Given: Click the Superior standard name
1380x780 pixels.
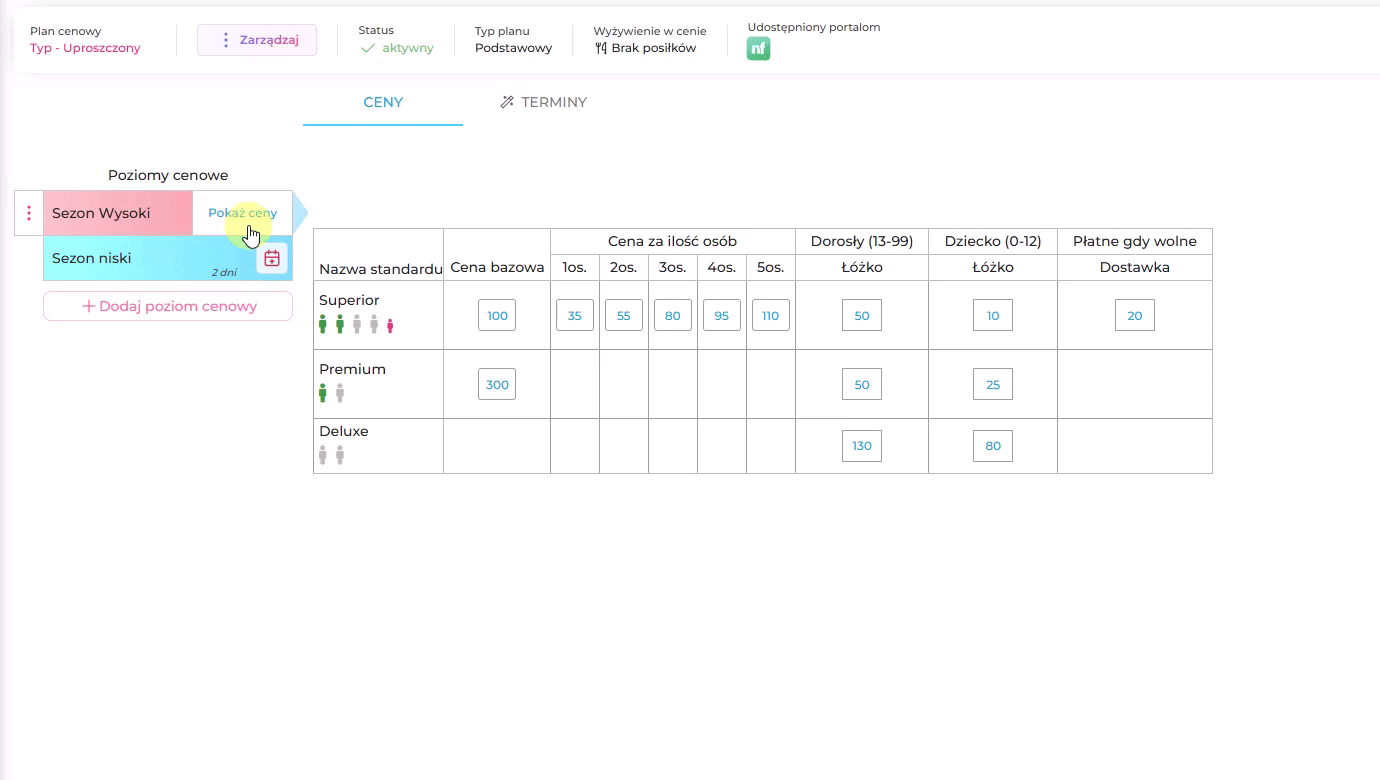Looking at the screenshot, I should tap(349, 300).
